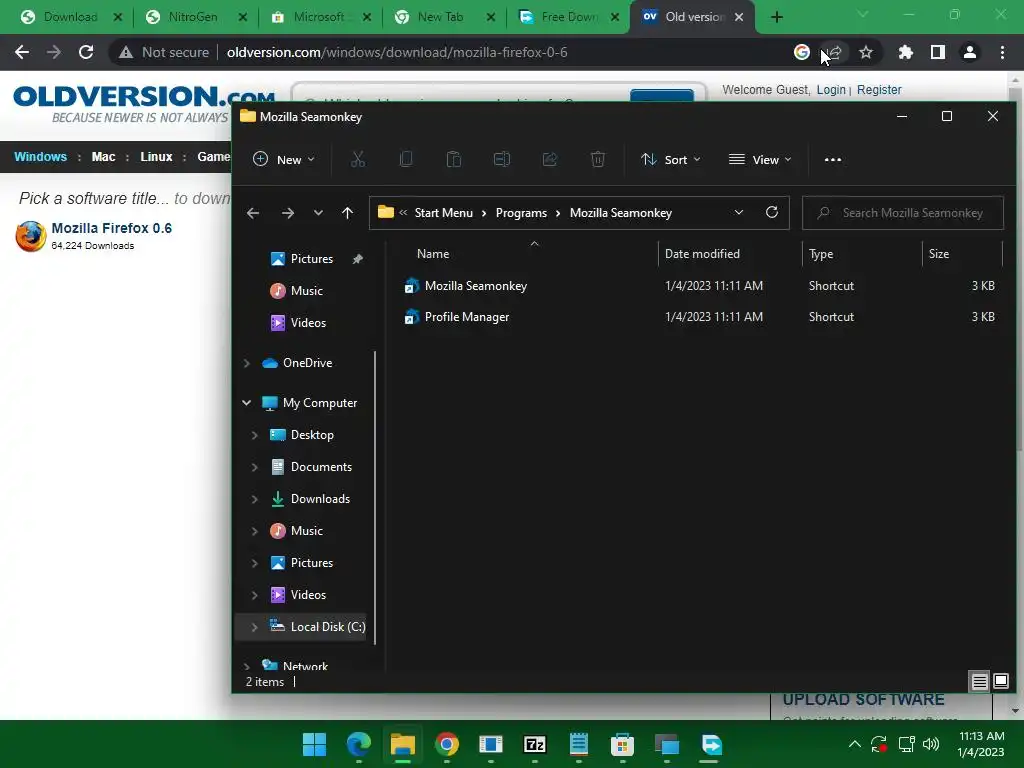
Task: Expand OneDrive in navigation pane
Action: pyautogui.click(x=247, y=363)
